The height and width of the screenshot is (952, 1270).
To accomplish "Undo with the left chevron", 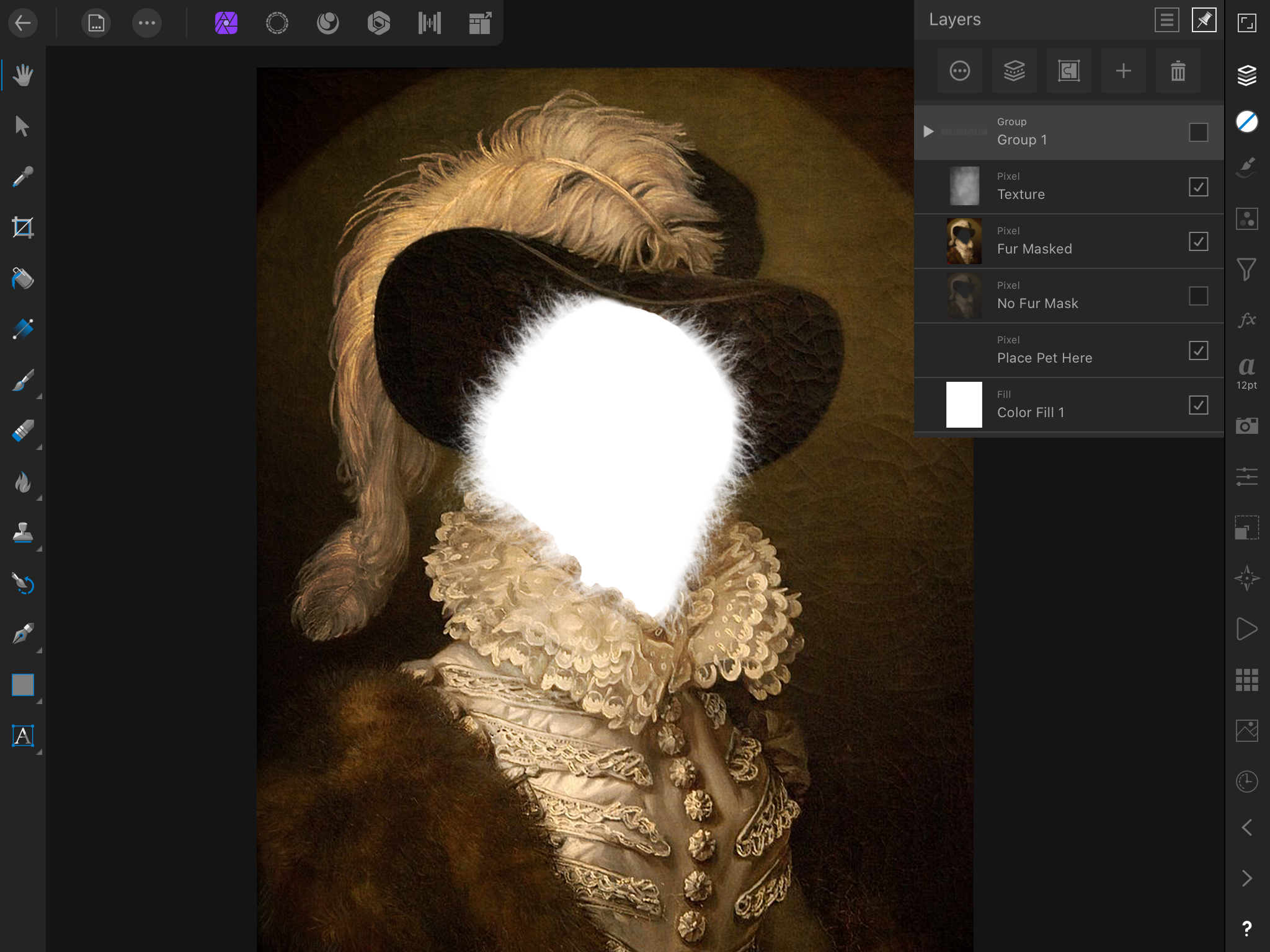I will click(x=1247, y=827).
